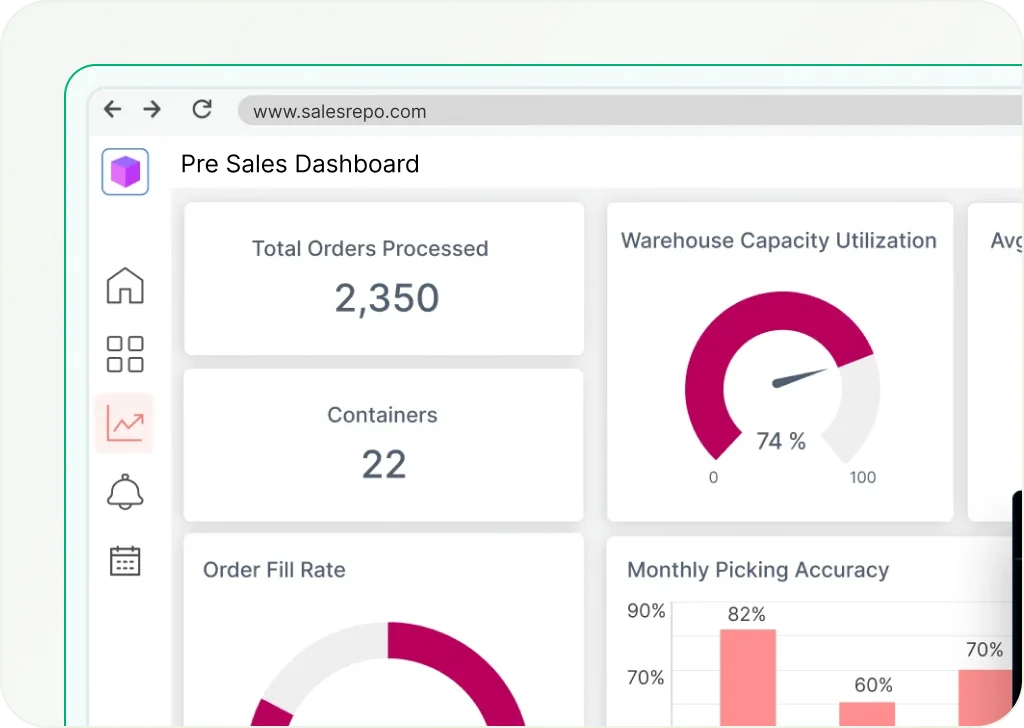Click the Pre Sales Dashboard title

(x=299, y=164)
